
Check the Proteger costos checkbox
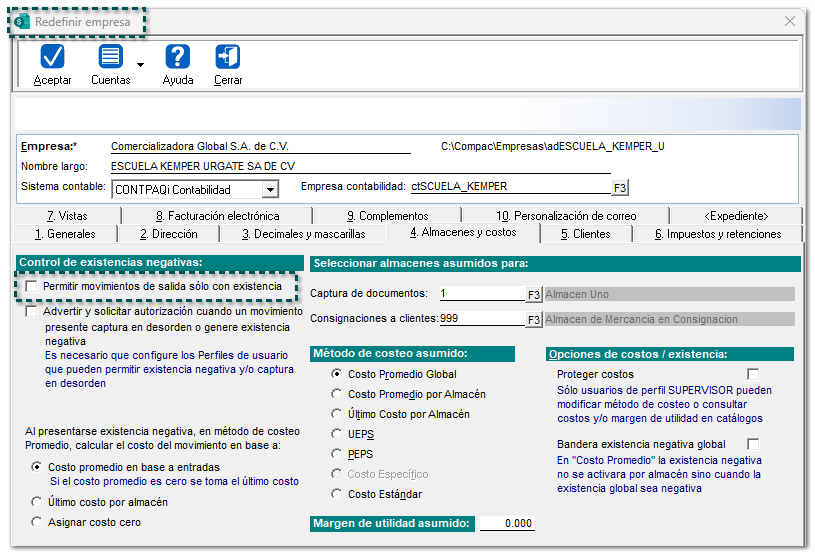pos(753,374)
